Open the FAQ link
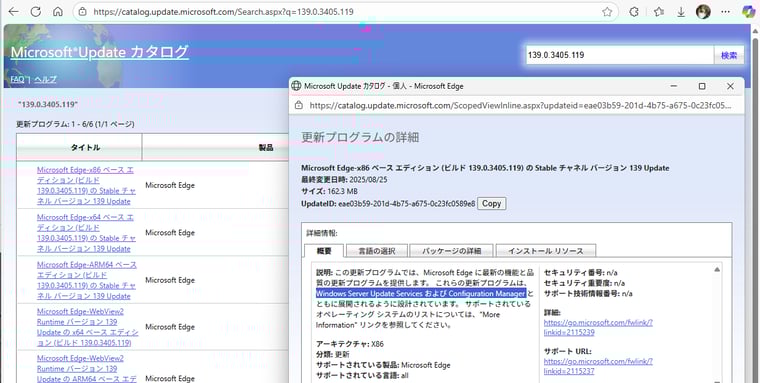This screenshot has width=760, height=383. click(x=17, y=80)
